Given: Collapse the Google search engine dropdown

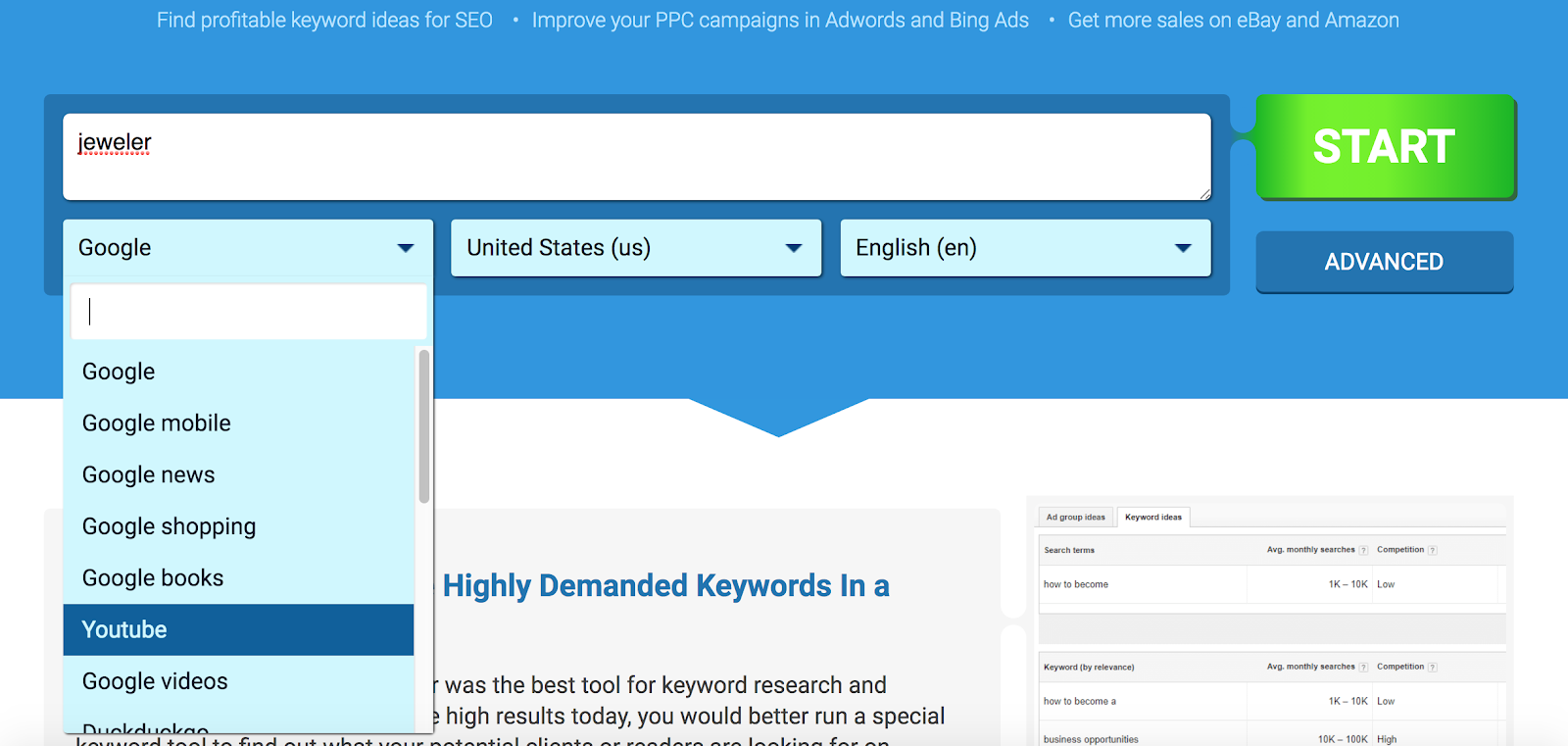Looking at the screenshot, I should [x=248, y=248].
